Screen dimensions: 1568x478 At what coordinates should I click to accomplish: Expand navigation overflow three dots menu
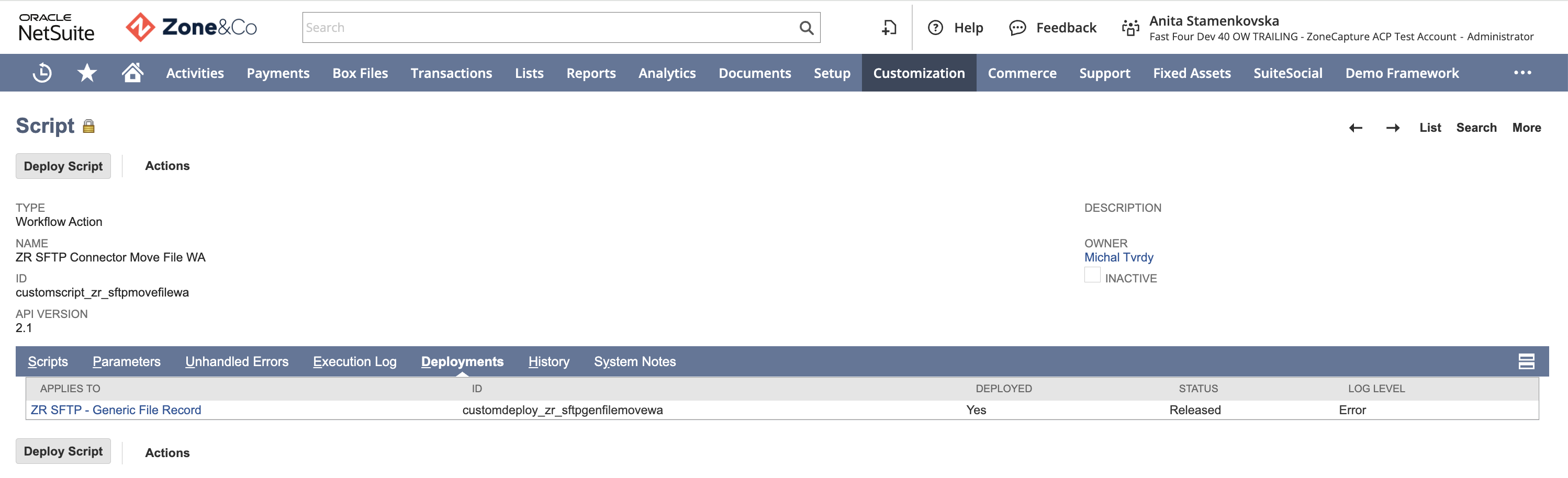[x=1522, y=73]
